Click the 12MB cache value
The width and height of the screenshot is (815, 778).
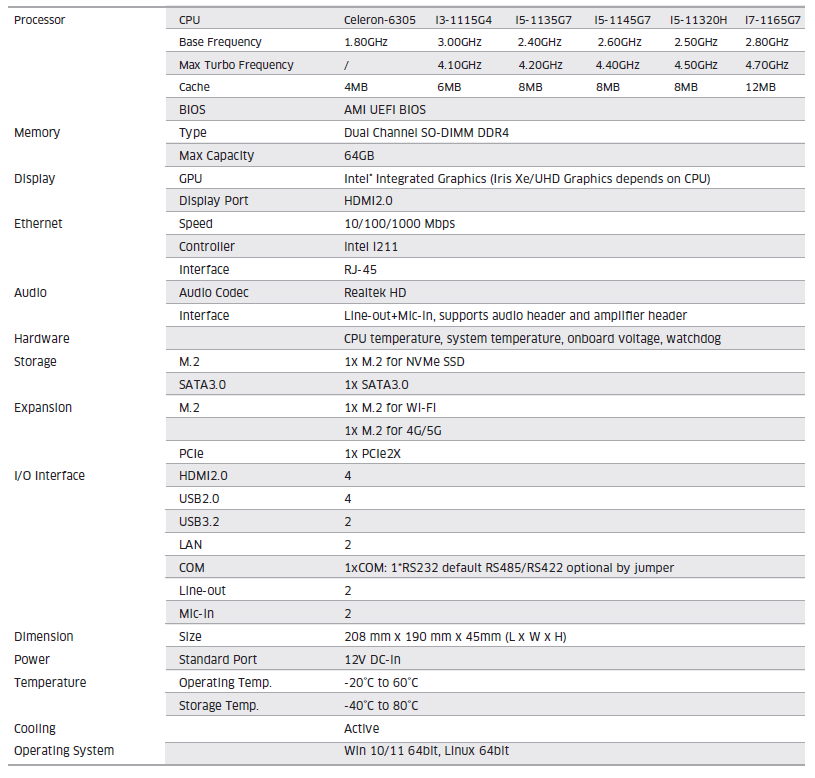point(760,87)
